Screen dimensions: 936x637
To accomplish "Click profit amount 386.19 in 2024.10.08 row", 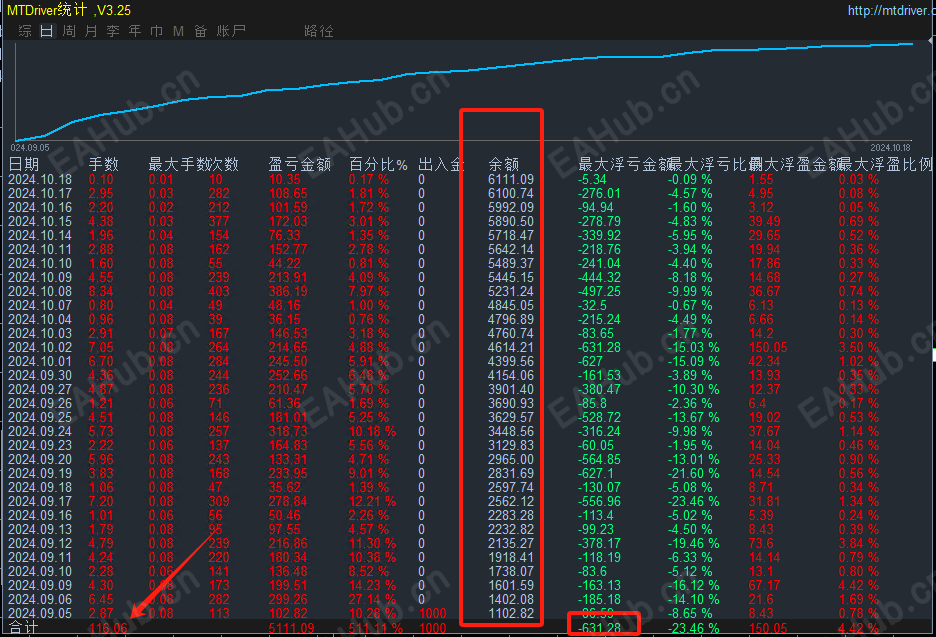I will tap(288, 291).
